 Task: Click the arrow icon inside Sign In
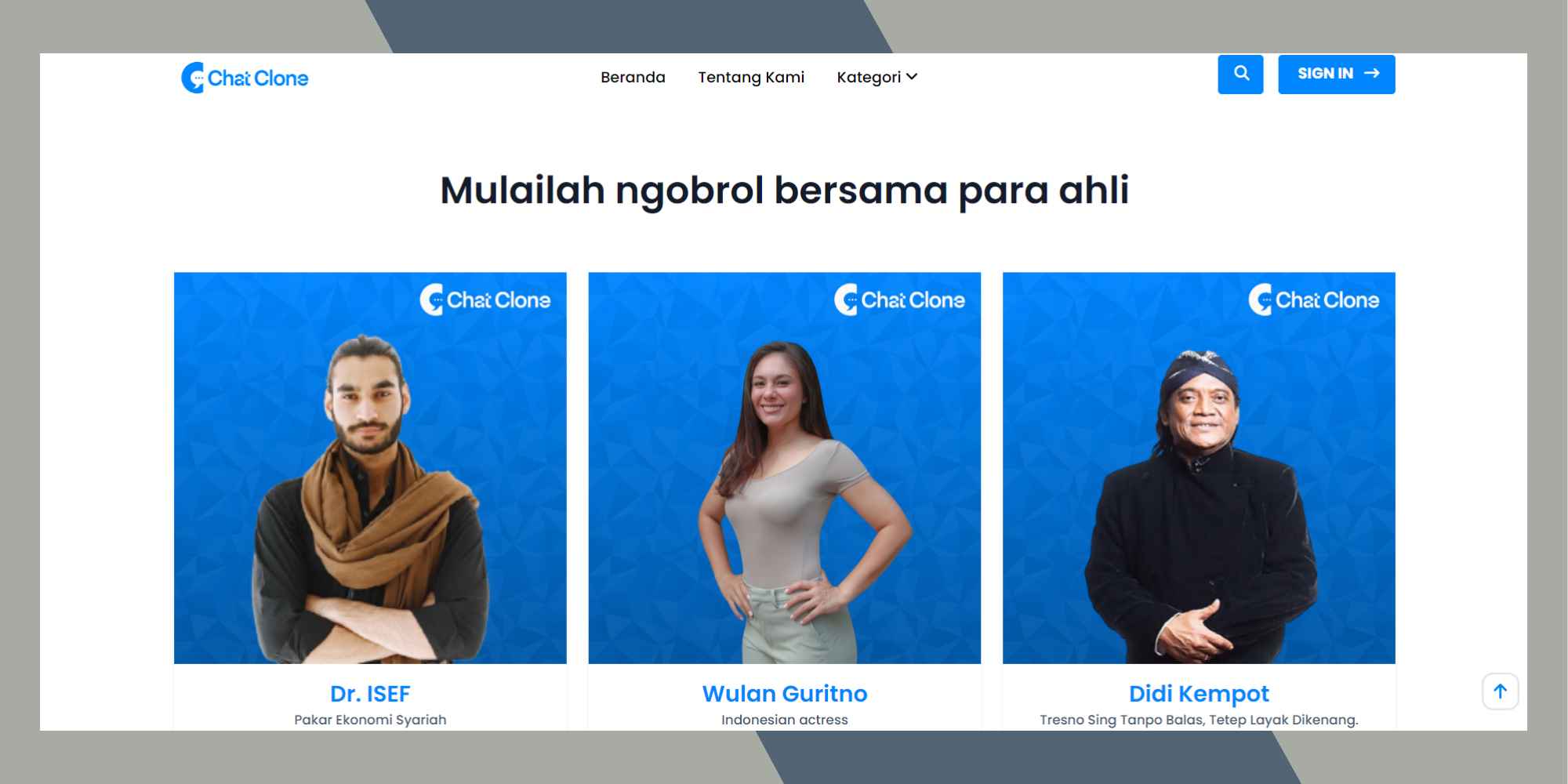click(1372, 73)
